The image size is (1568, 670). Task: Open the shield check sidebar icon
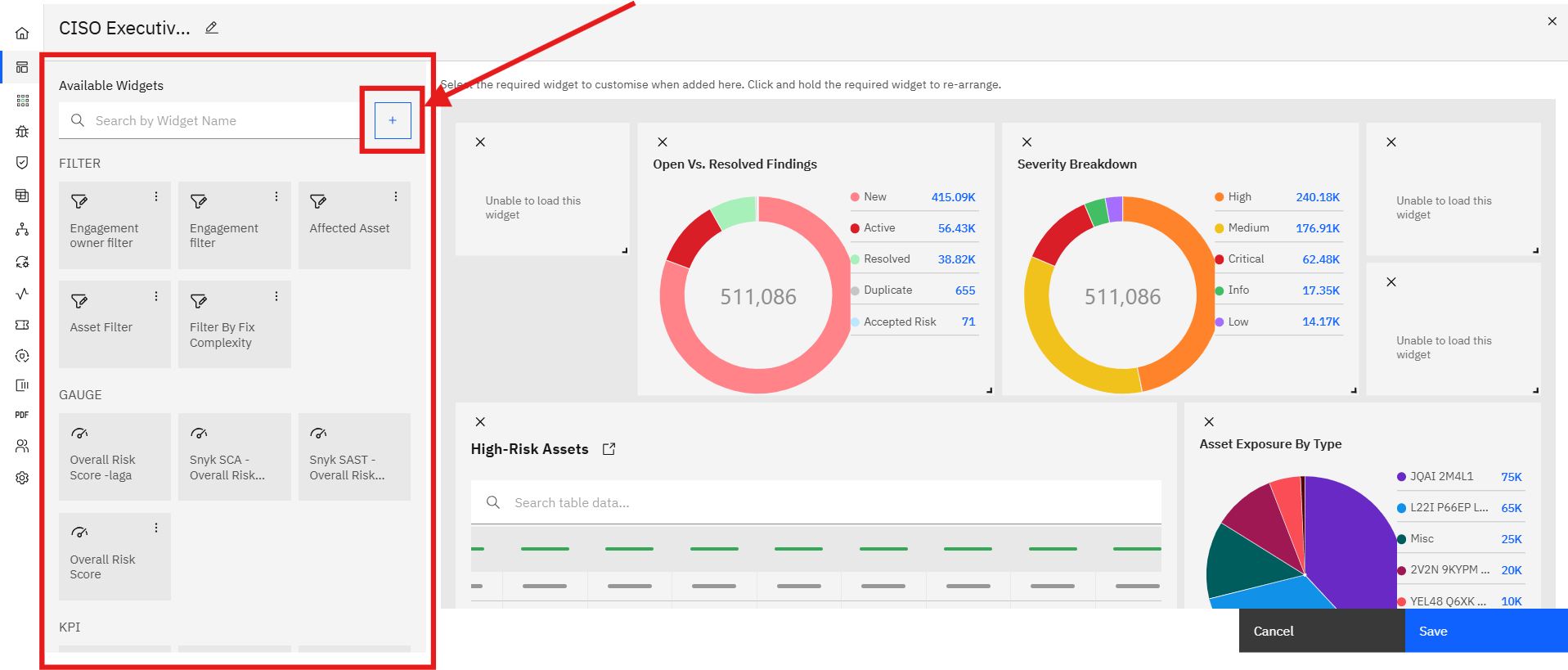click(22, 162)
